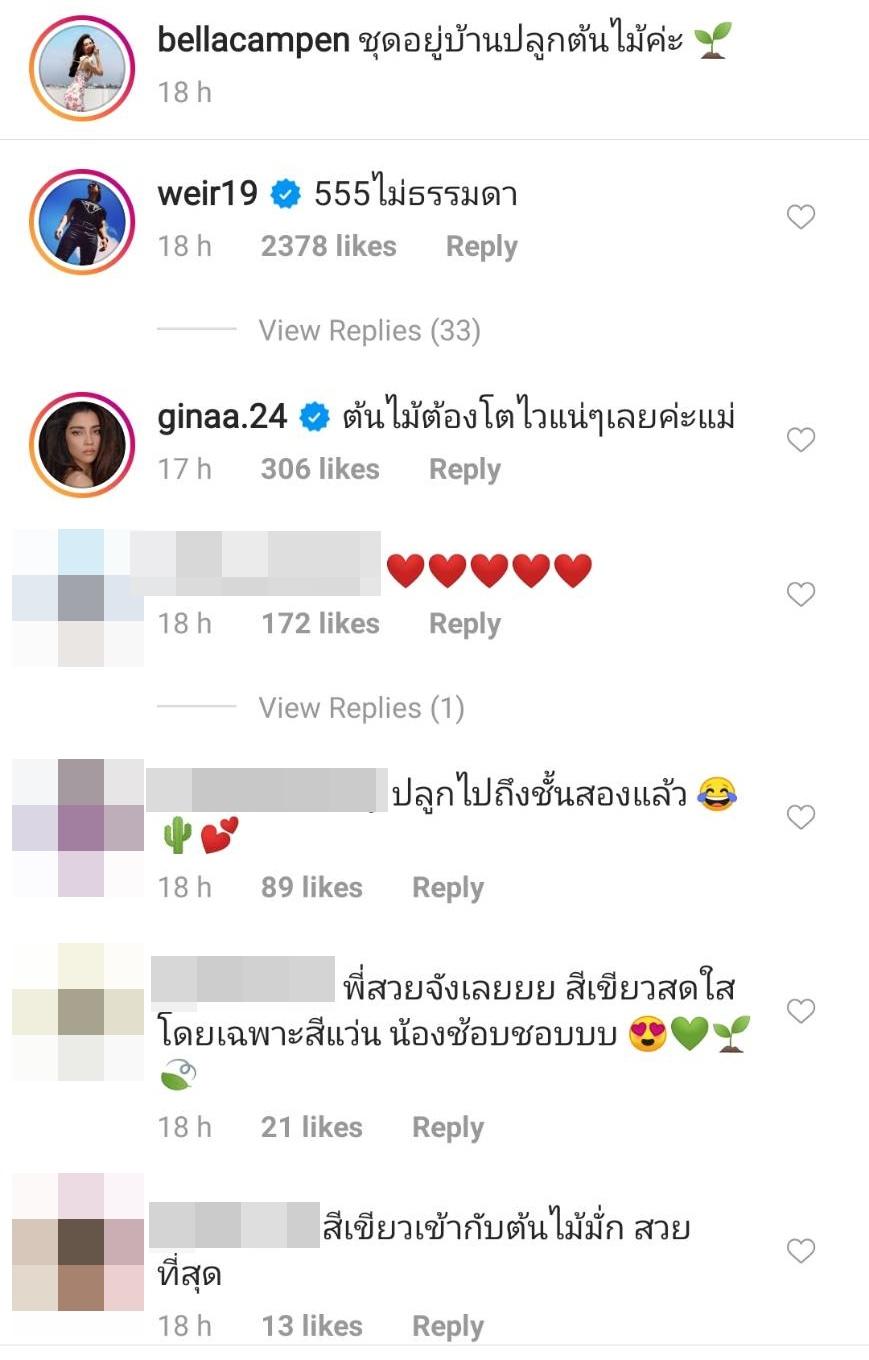Tap heart icon on the 89 likes comment
The image size is (869, 1360).
801,818
